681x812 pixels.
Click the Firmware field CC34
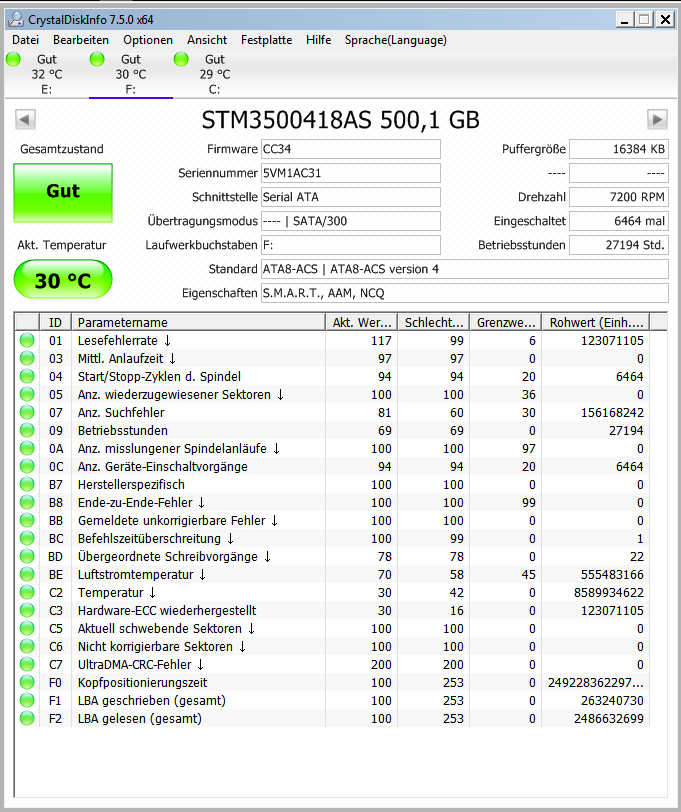click(x=351, y=149)
